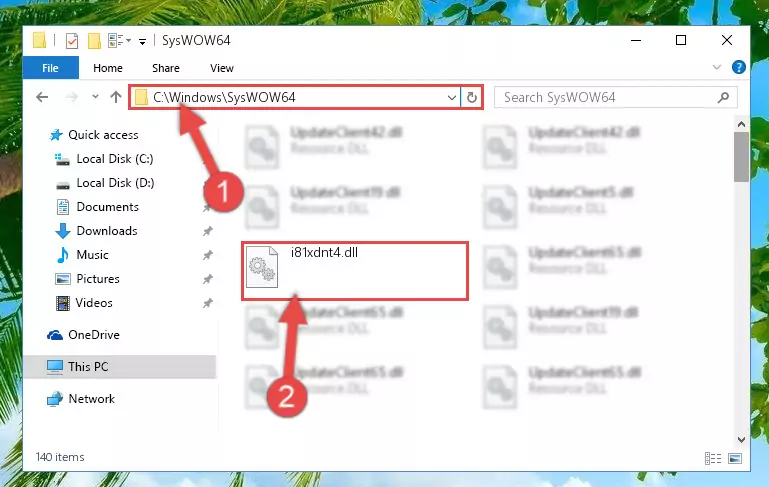Open Documents in the sidebar
Screen dimensions: 769x487
pos(107,207)
